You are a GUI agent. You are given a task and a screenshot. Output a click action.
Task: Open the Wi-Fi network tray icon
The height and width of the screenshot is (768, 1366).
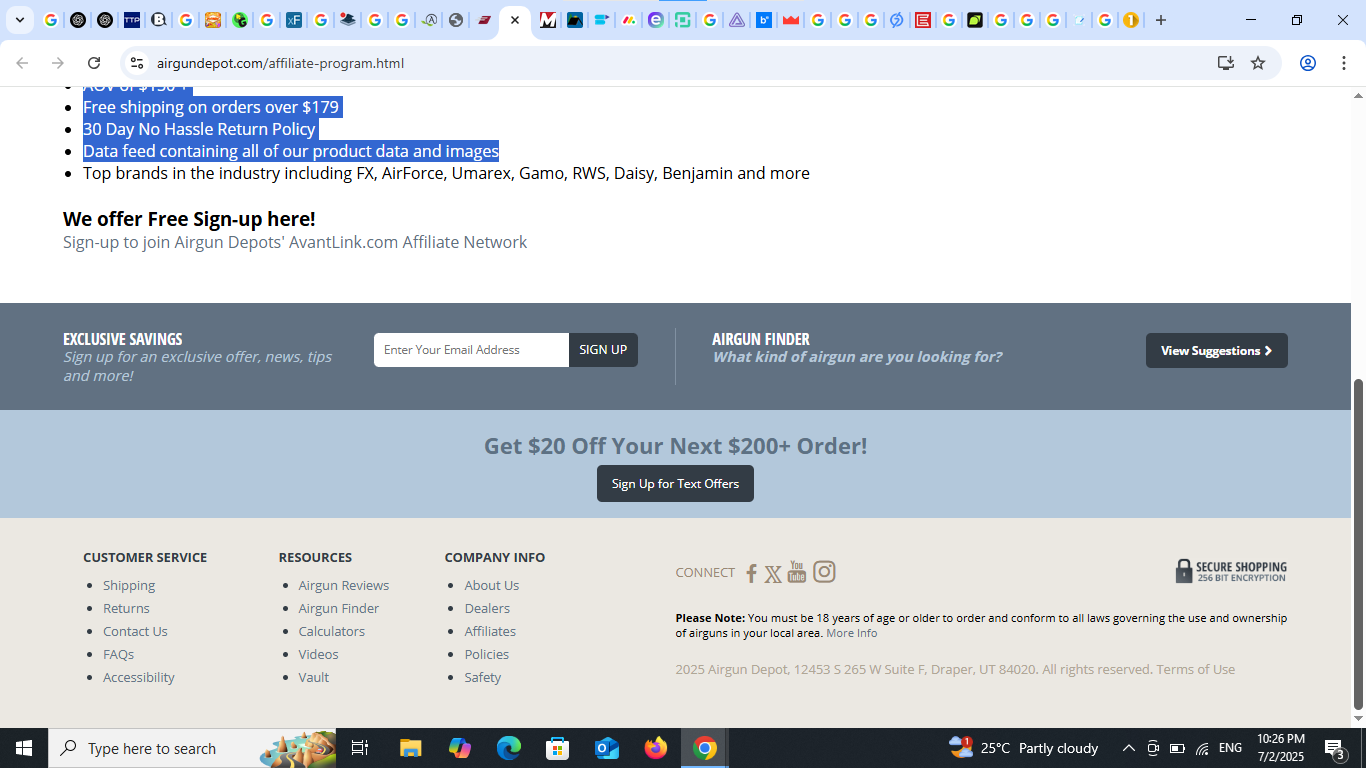[1202, 748]
